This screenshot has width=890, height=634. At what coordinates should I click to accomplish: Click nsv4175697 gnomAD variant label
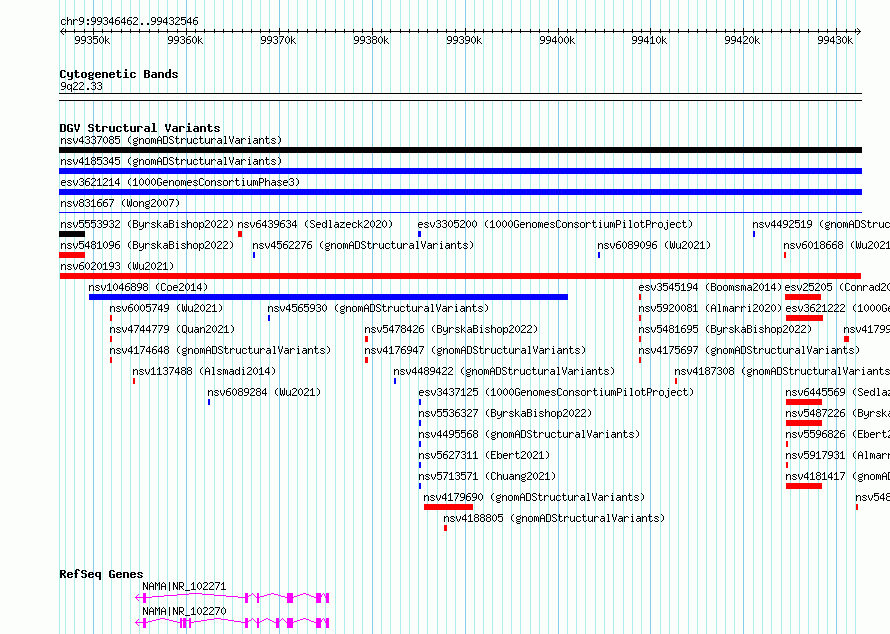click(749, 350)
